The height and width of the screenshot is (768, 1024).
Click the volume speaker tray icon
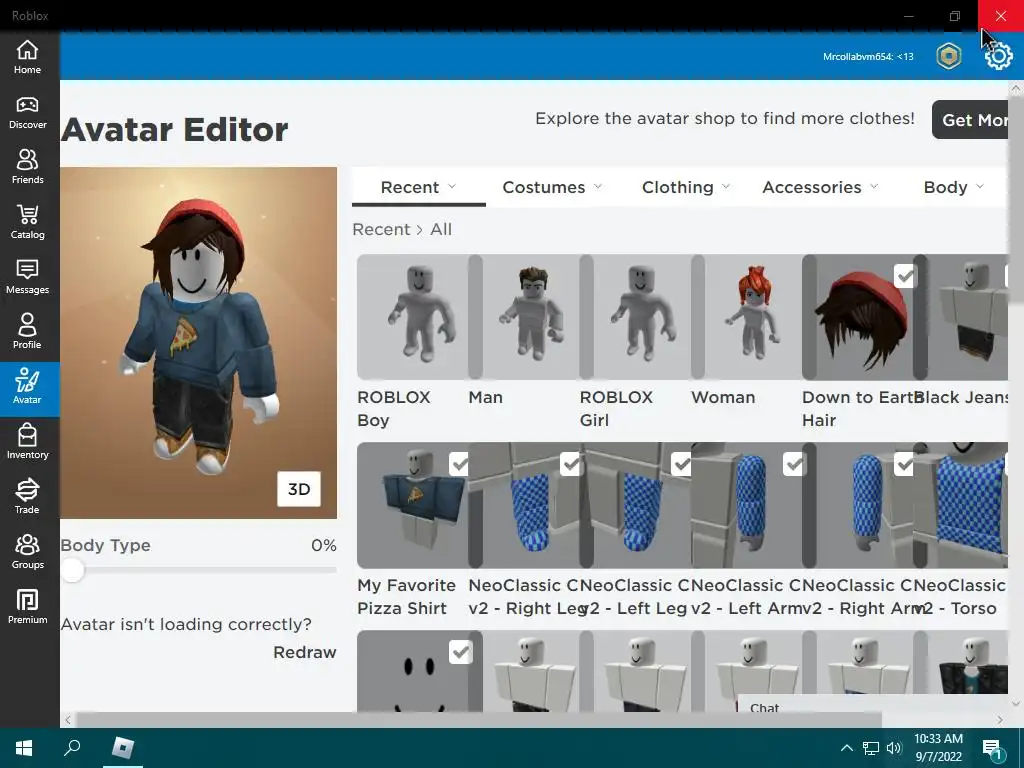pyautogui.click(x=894, y=748)
